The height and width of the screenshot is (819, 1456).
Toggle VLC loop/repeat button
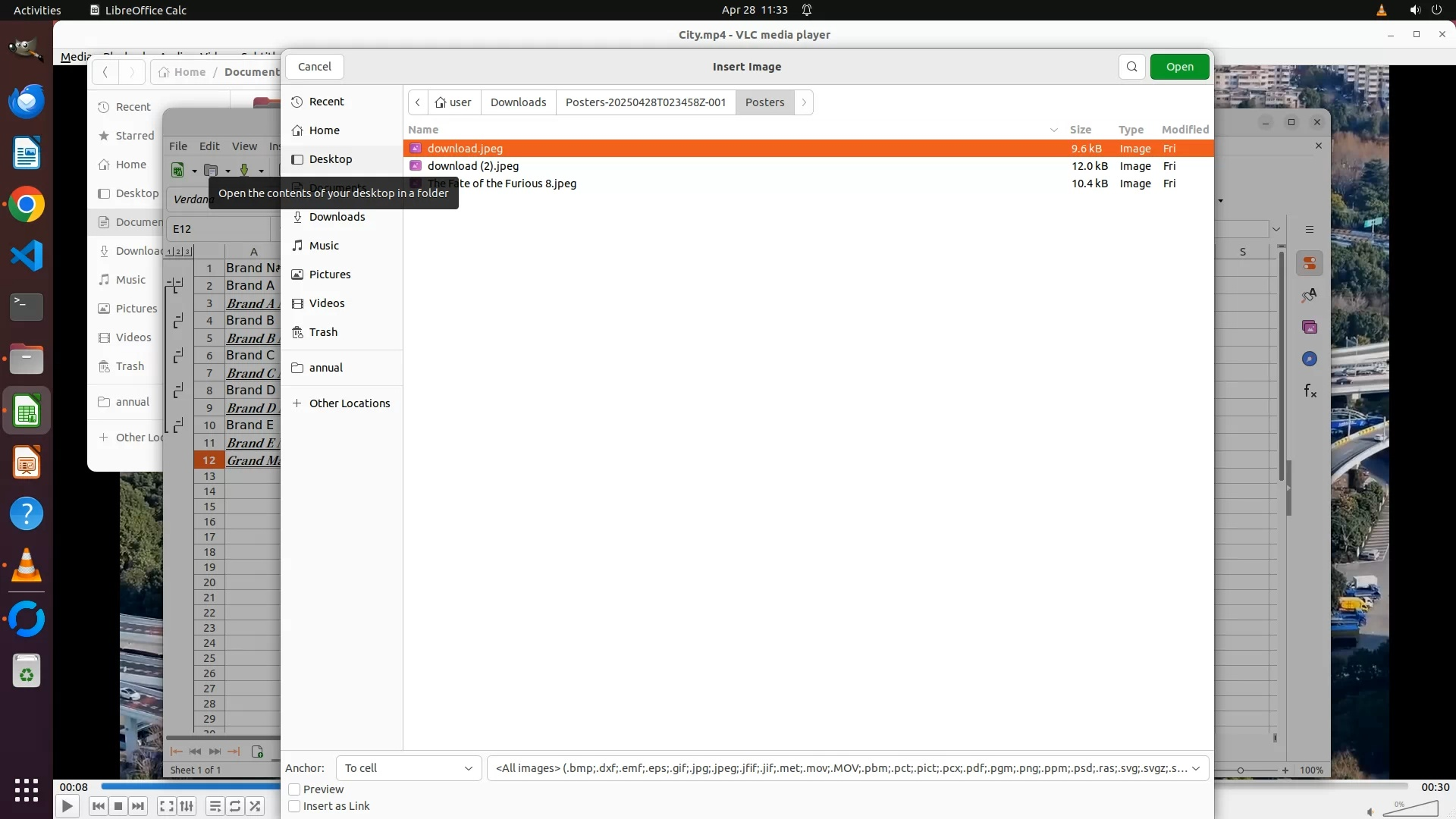235,806
